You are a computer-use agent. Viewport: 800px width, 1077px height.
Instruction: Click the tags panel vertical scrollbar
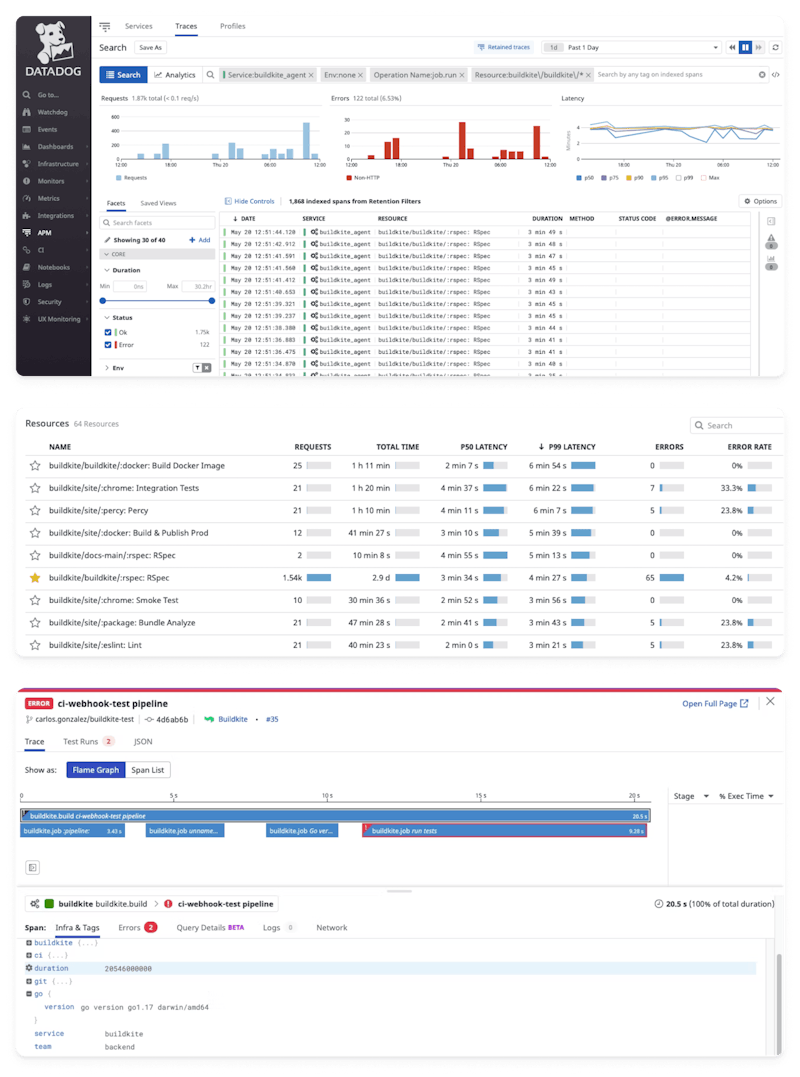pos(778,1003)
